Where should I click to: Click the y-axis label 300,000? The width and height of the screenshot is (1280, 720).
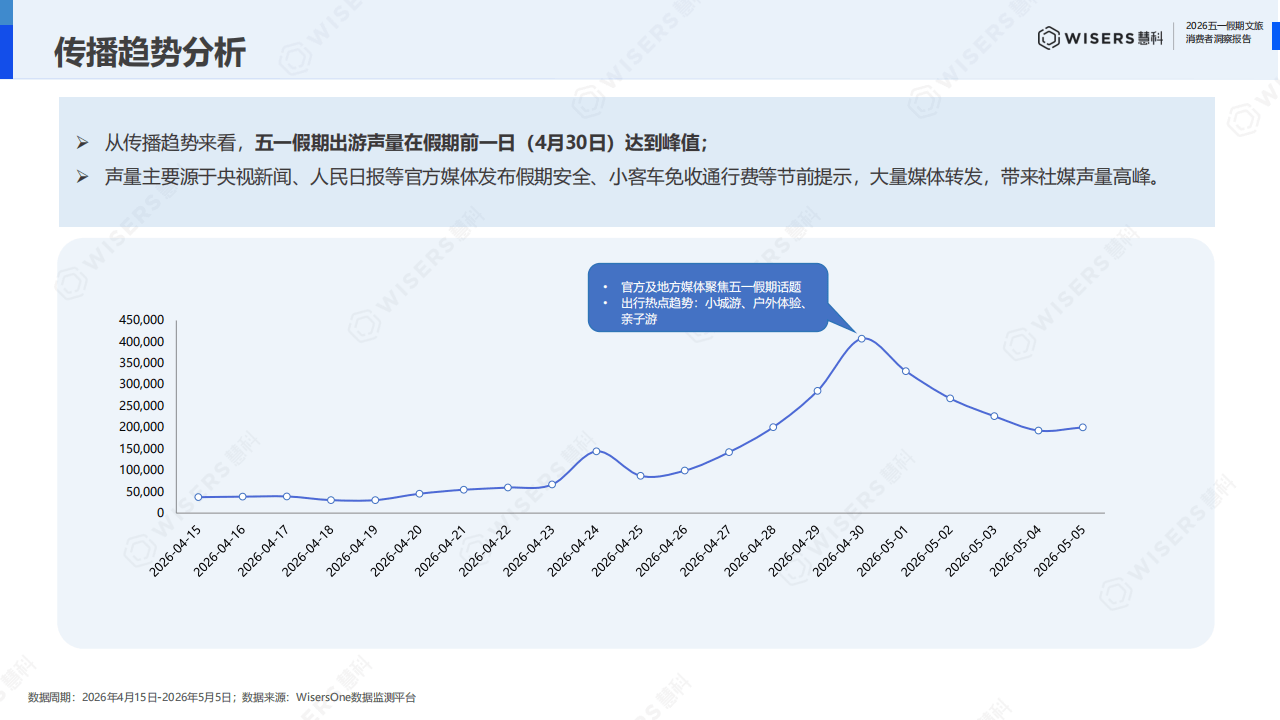pos(141,384)
